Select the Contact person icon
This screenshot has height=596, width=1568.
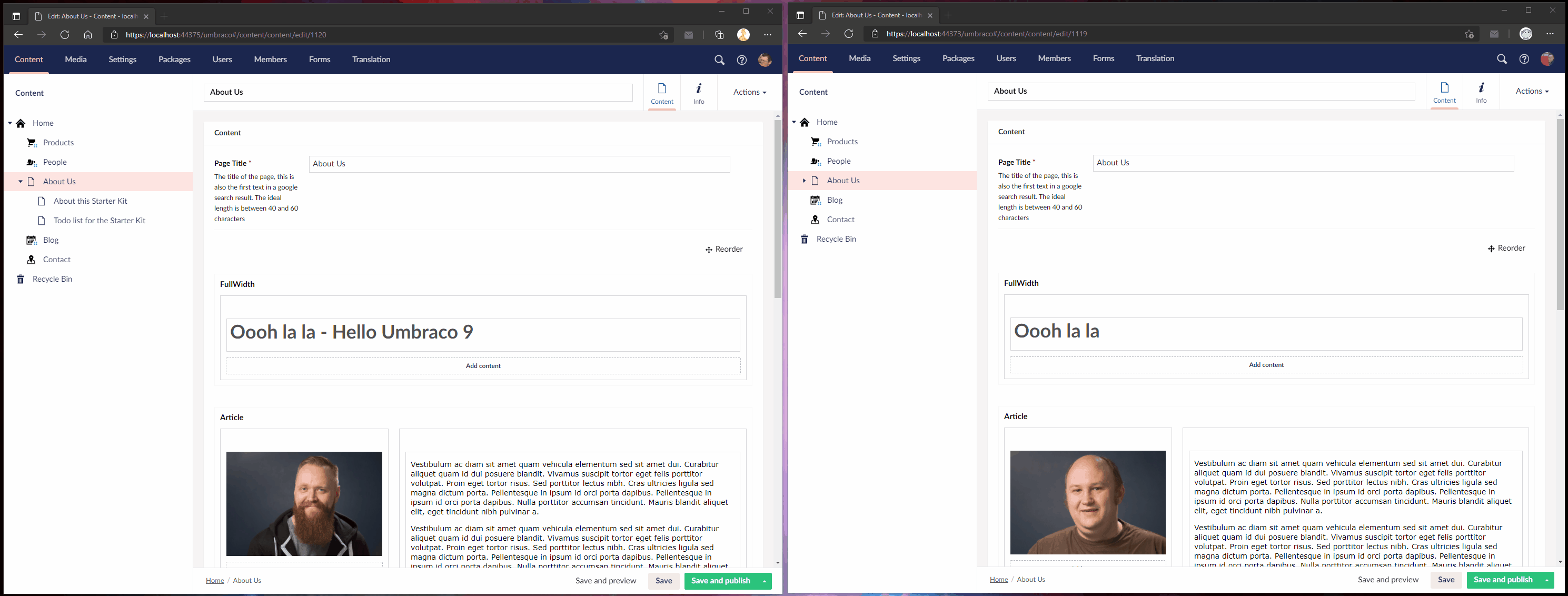point(32,260)
